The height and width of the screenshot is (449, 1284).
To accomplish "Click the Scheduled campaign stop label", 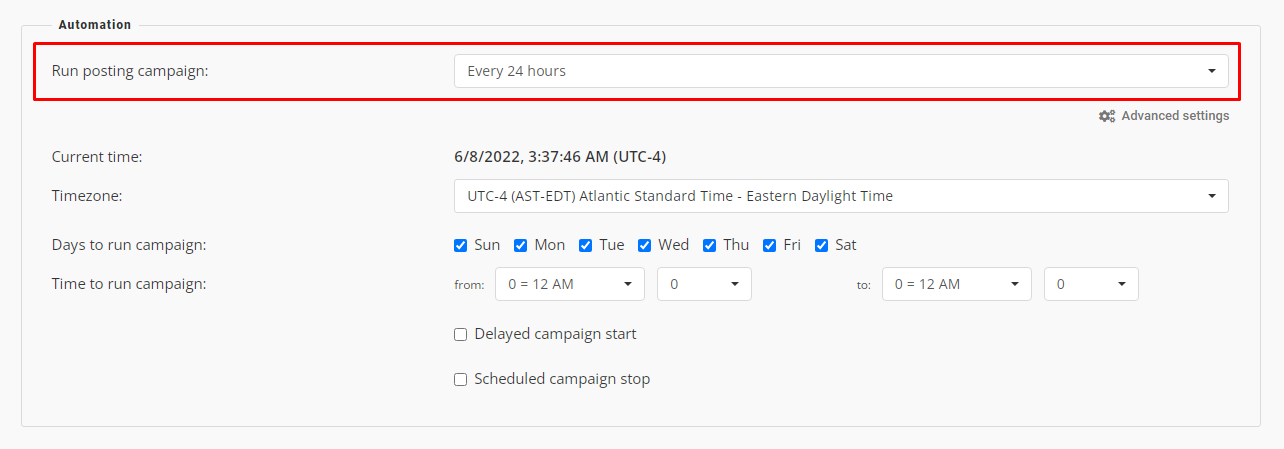I will [562, 379].
